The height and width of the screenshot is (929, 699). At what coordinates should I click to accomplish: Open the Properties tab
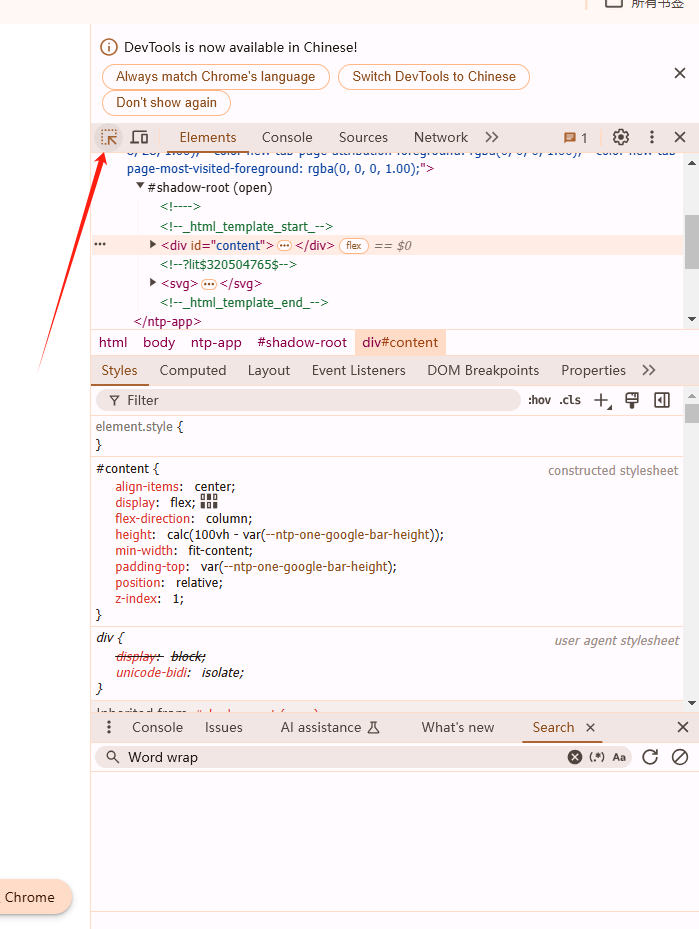click(594, 370)
